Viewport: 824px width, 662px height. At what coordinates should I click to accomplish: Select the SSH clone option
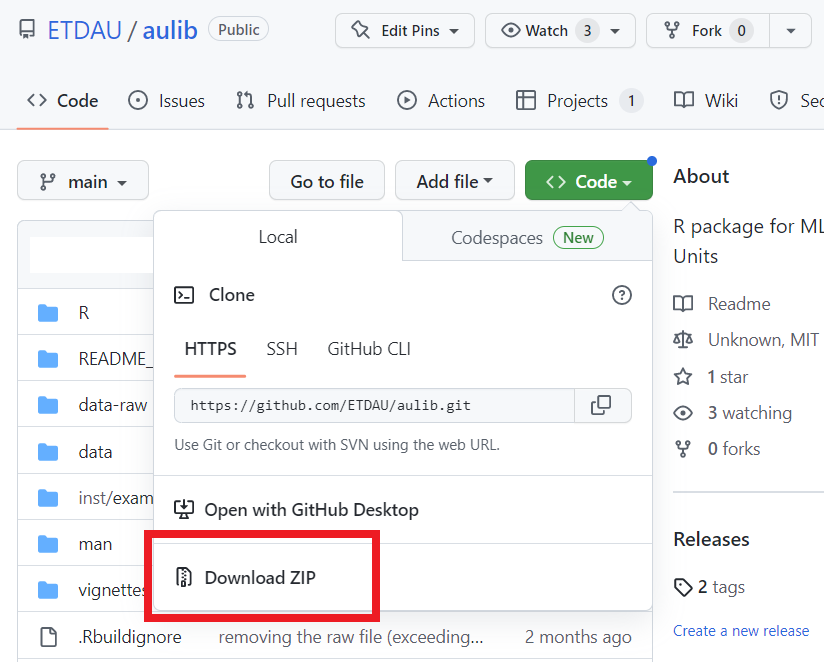tap(282, 349)
